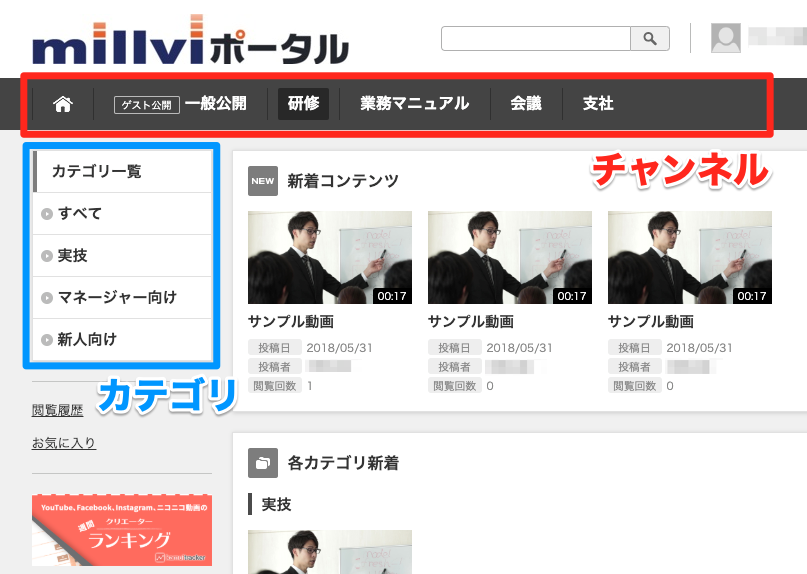Image resolution: width=807 pixels, height=574 pixels.
Task: Switch to the 会議 channel
Action: [x=526, y=103]
